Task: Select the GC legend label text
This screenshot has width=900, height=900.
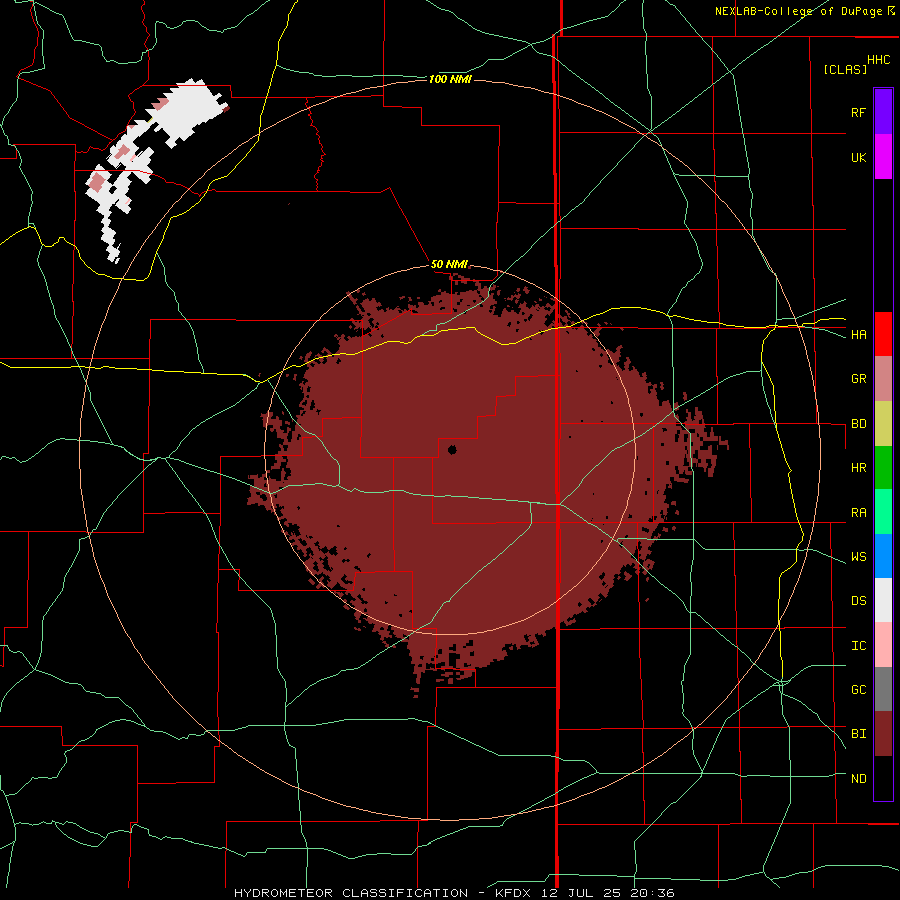Action: pyautogui.click(x=858, y=690)
